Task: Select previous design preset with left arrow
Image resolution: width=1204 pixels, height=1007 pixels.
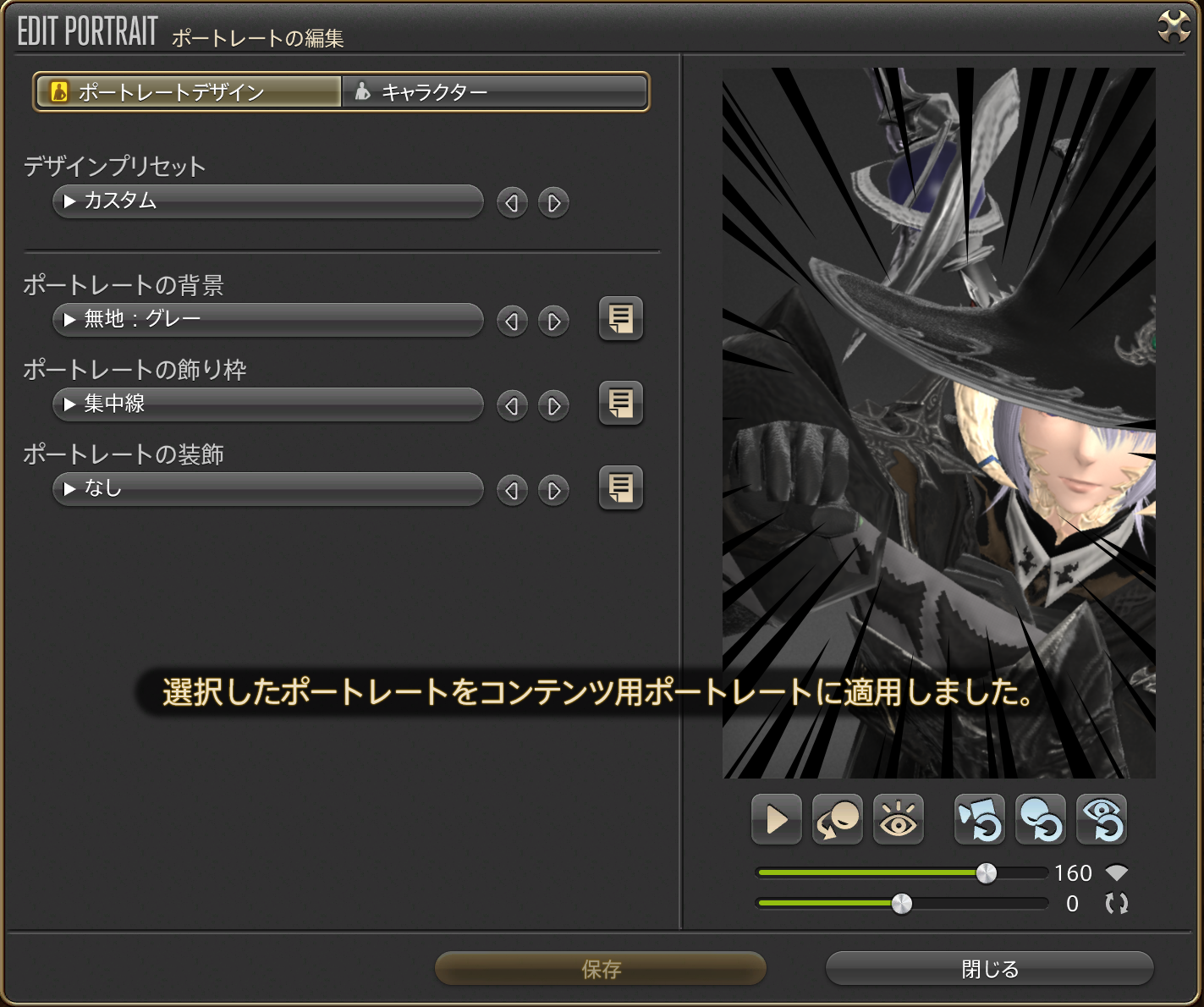Action: tap(512, 203)
